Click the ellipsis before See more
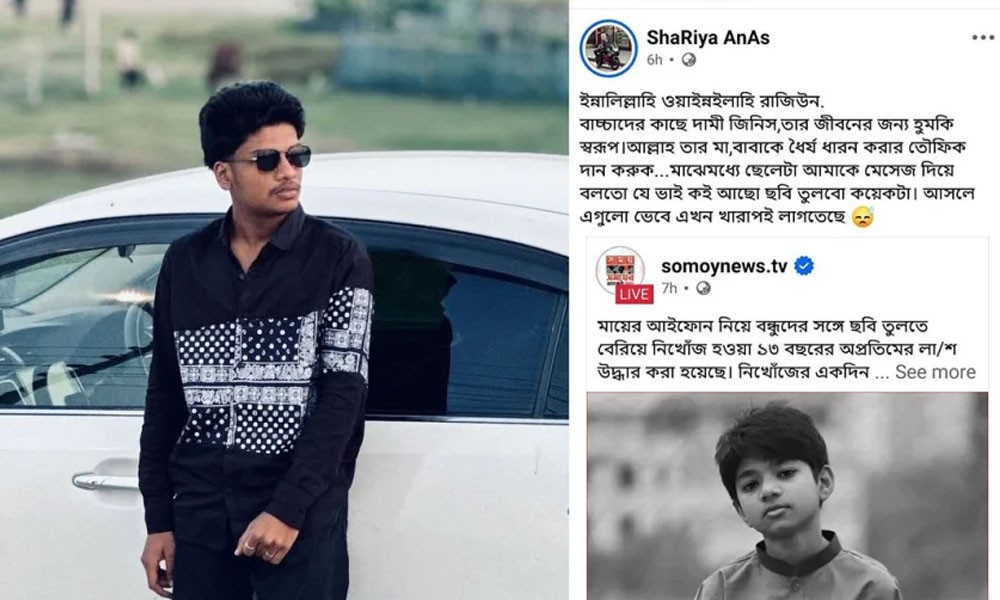 (881, 375)
